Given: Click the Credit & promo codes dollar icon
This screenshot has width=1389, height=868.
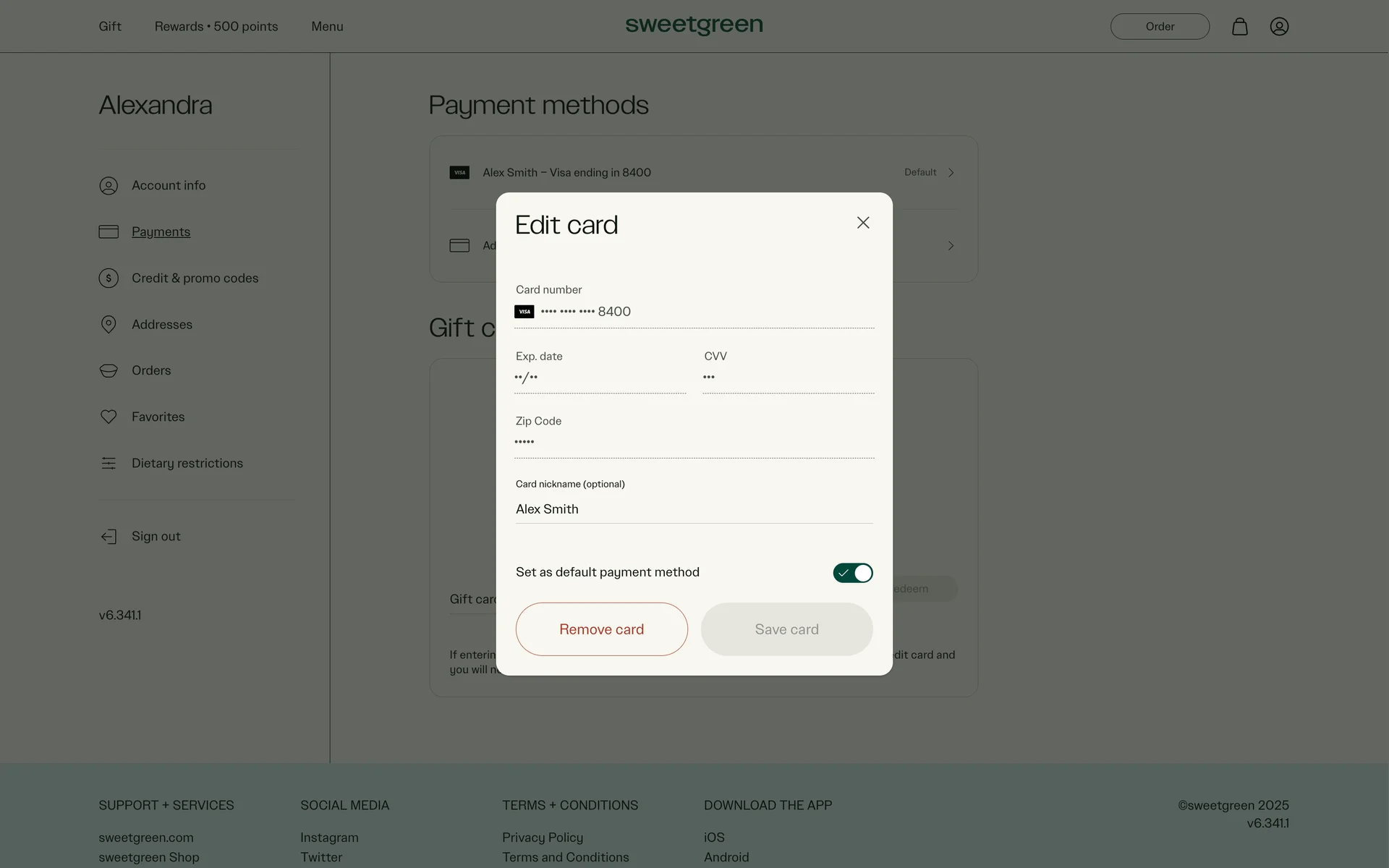Looking at the screenshot, I should pos(109,278).
